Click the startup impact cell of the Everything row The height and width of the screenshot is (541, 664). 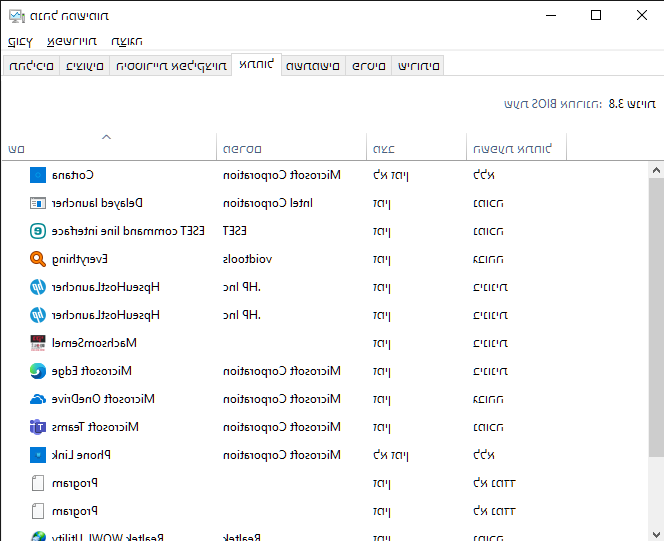(488, 259)
